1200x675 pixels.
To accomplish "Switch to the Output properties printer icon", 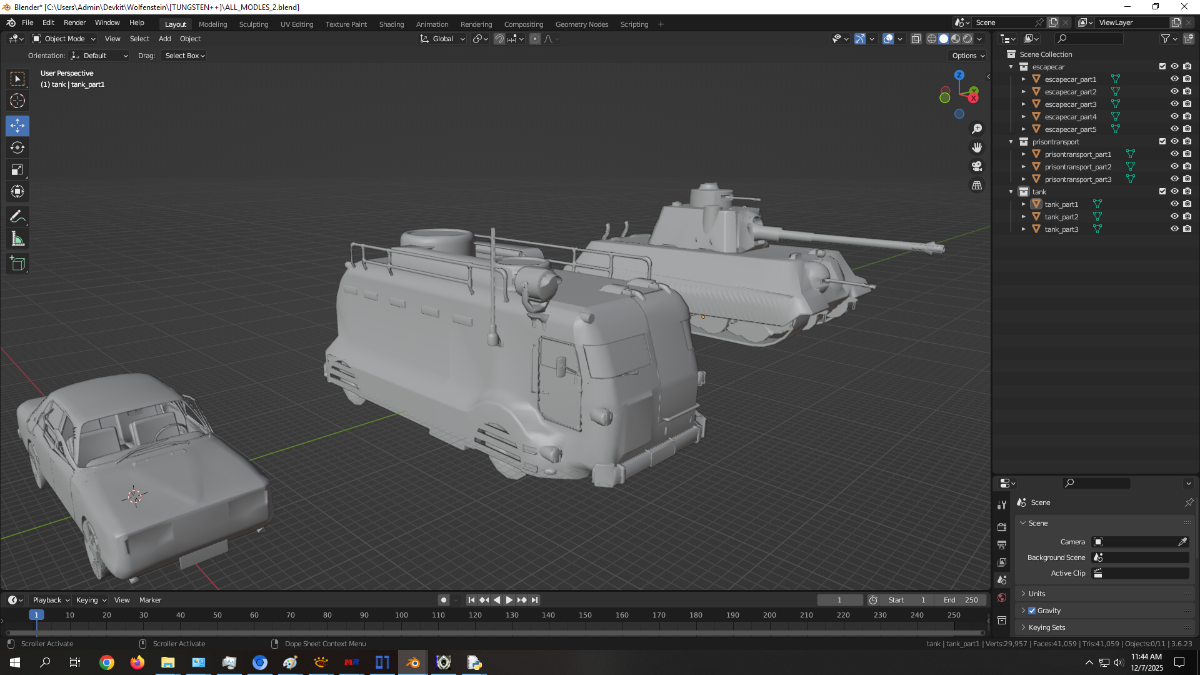I will pyautogui.click(x=1002, y=544).
